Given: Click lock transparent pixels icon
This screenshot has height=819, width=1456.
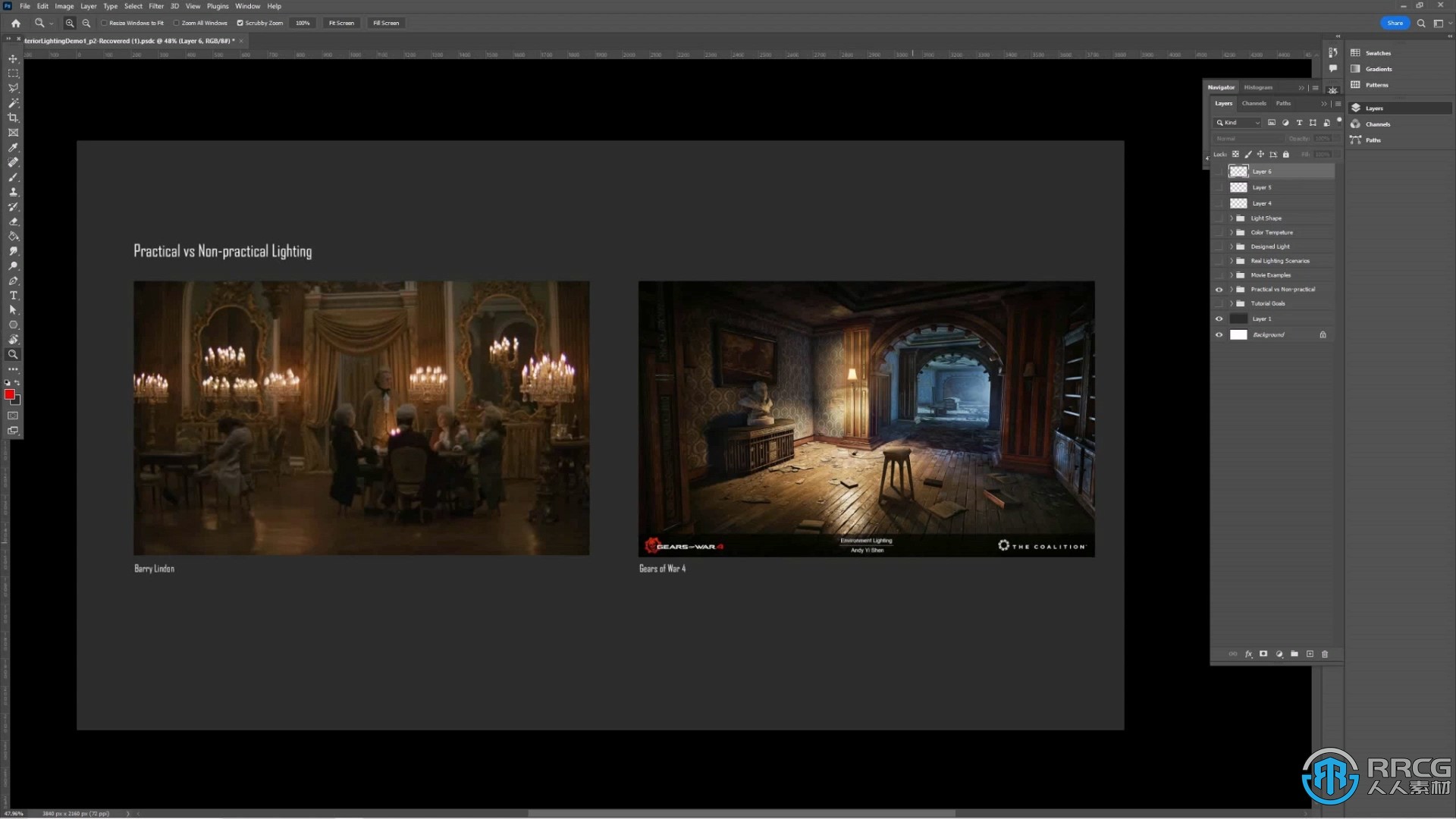Looking at the screenshot, I should (x=1235, y=155).
